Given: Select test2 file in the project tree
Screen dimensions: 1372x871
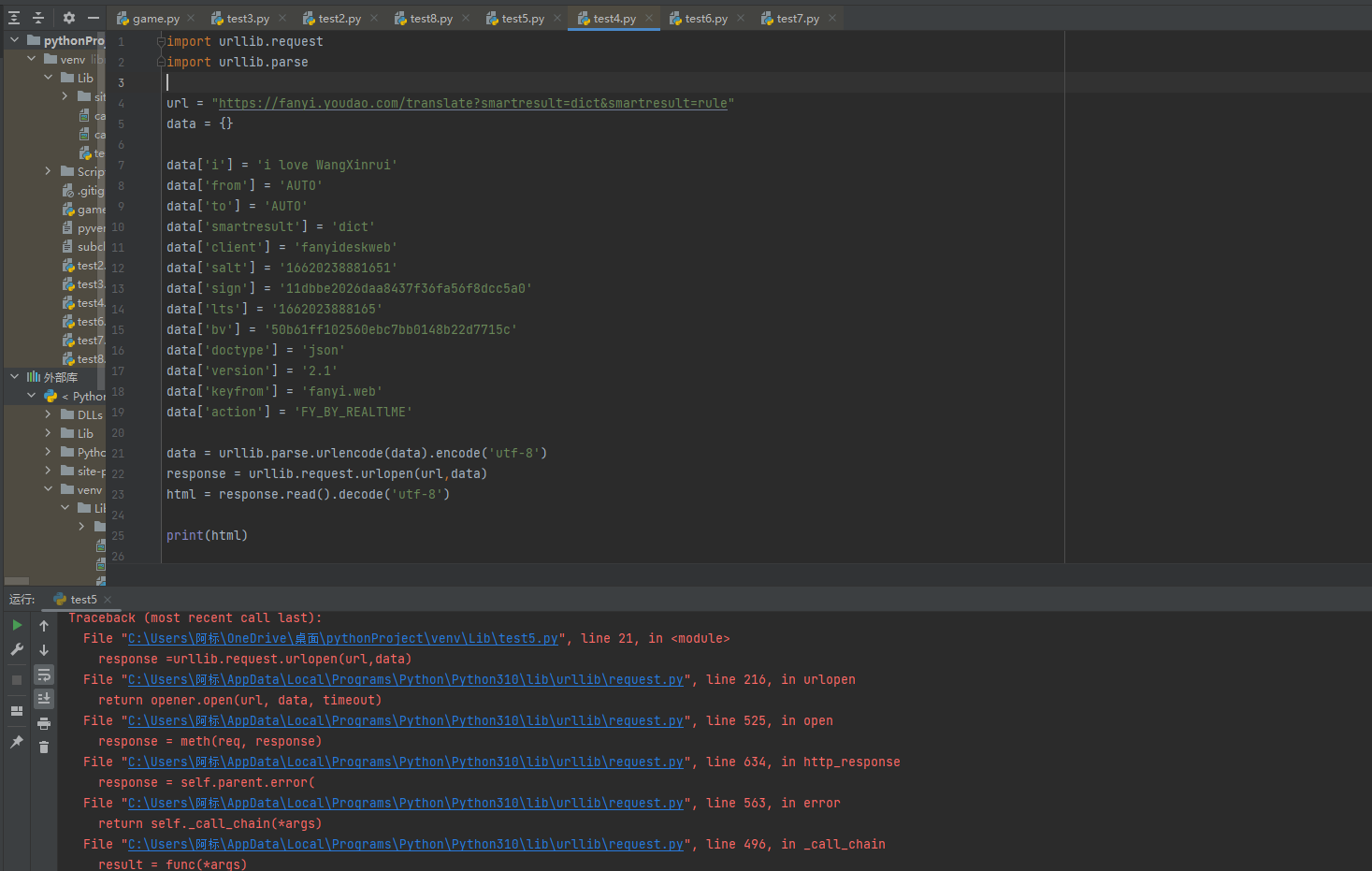Looking at the screenshot, I should [83, 266].
